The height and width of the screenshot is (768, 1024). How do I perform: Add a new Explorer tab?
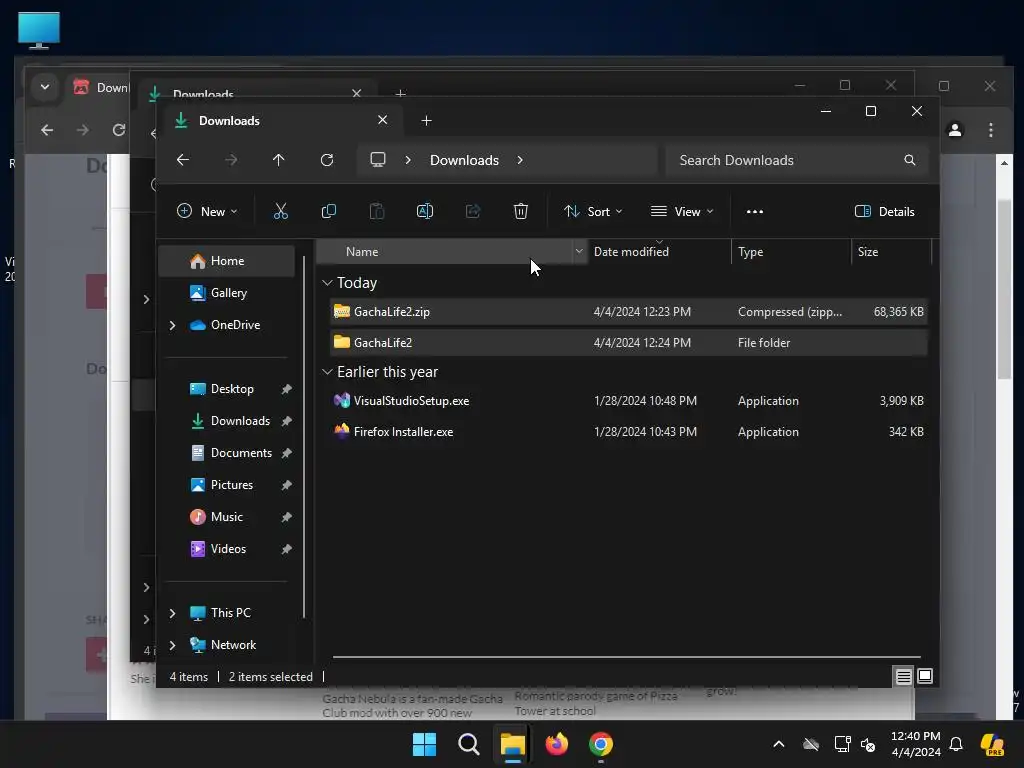click(426, 120)
